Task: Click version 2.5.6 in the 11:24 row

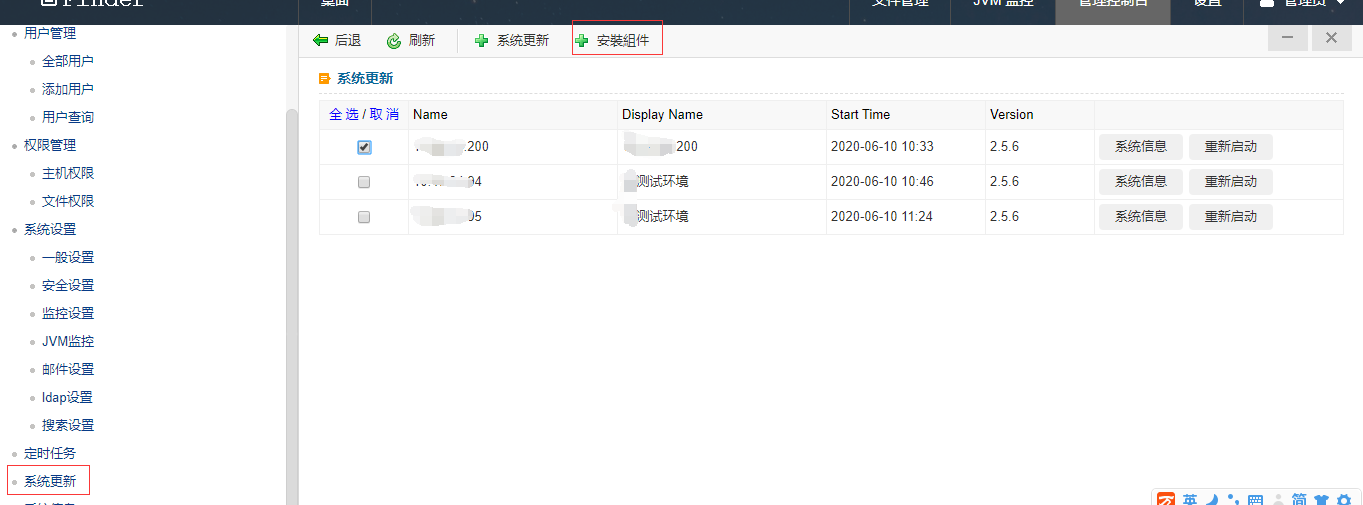Action: [1004, 217]
